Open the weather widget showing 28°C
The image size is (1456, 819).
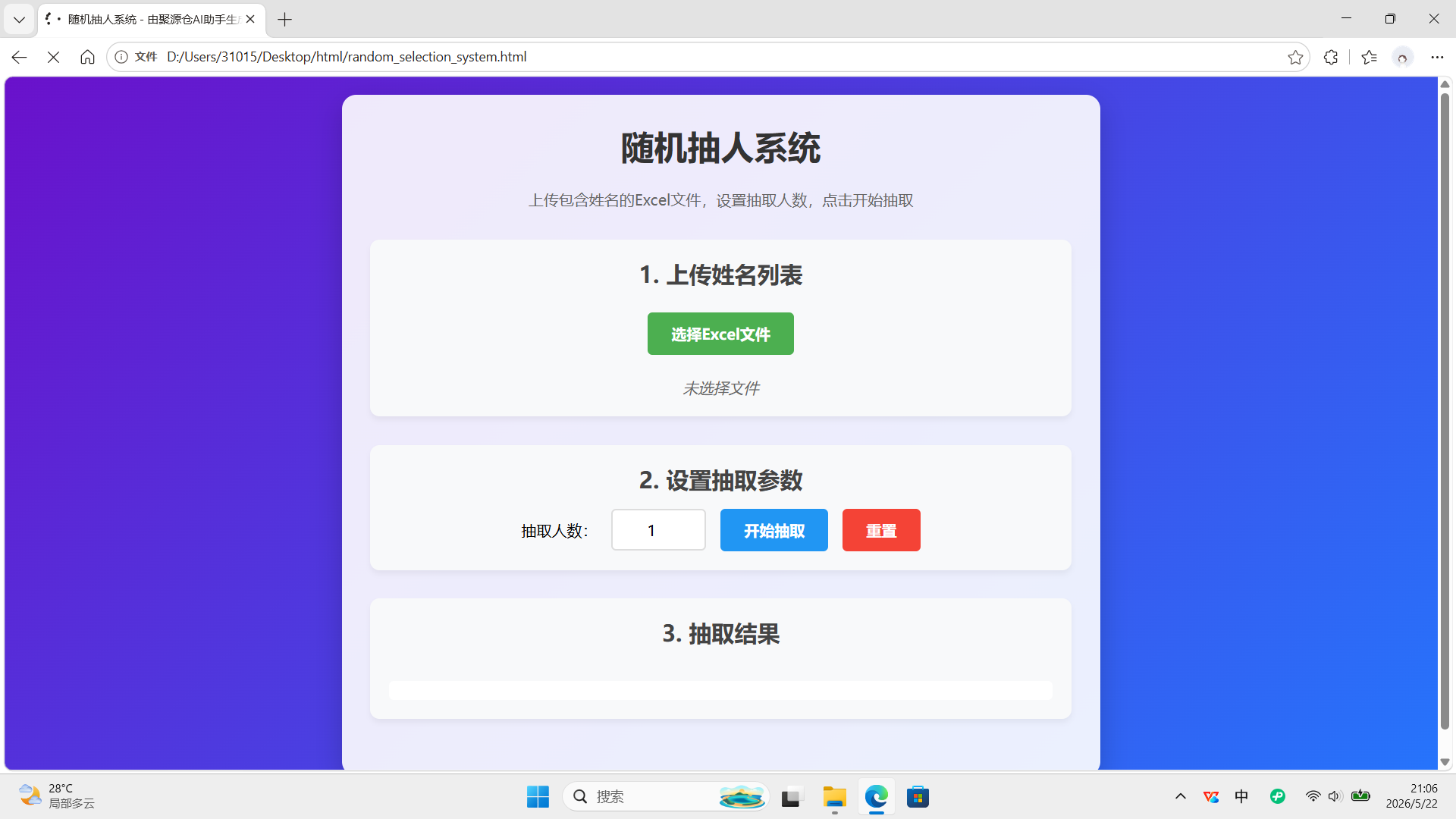click(57, 796)
